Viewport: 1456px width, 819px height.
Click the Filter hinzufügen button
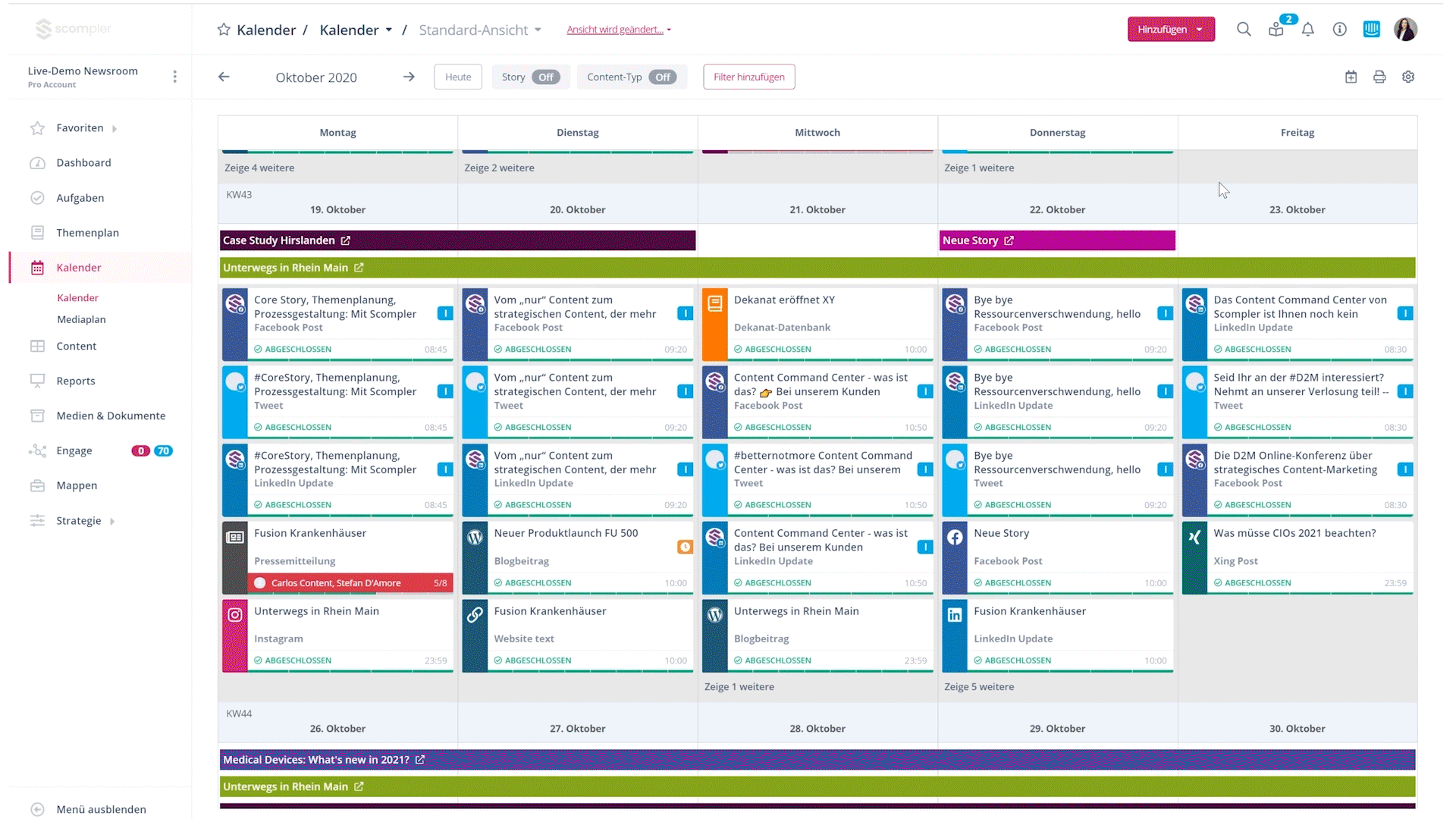click(748, 77)
